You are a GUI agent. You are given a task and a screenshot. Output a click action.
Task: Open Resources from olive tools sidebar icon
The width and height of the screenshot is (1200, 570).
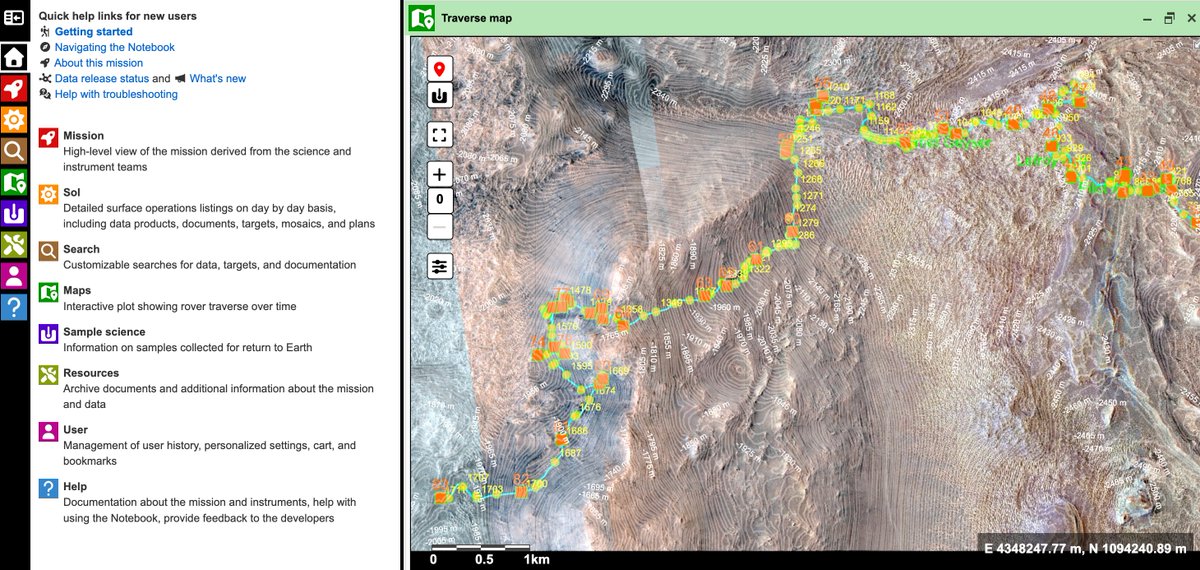pyautogui.click(x=14, y=244)
